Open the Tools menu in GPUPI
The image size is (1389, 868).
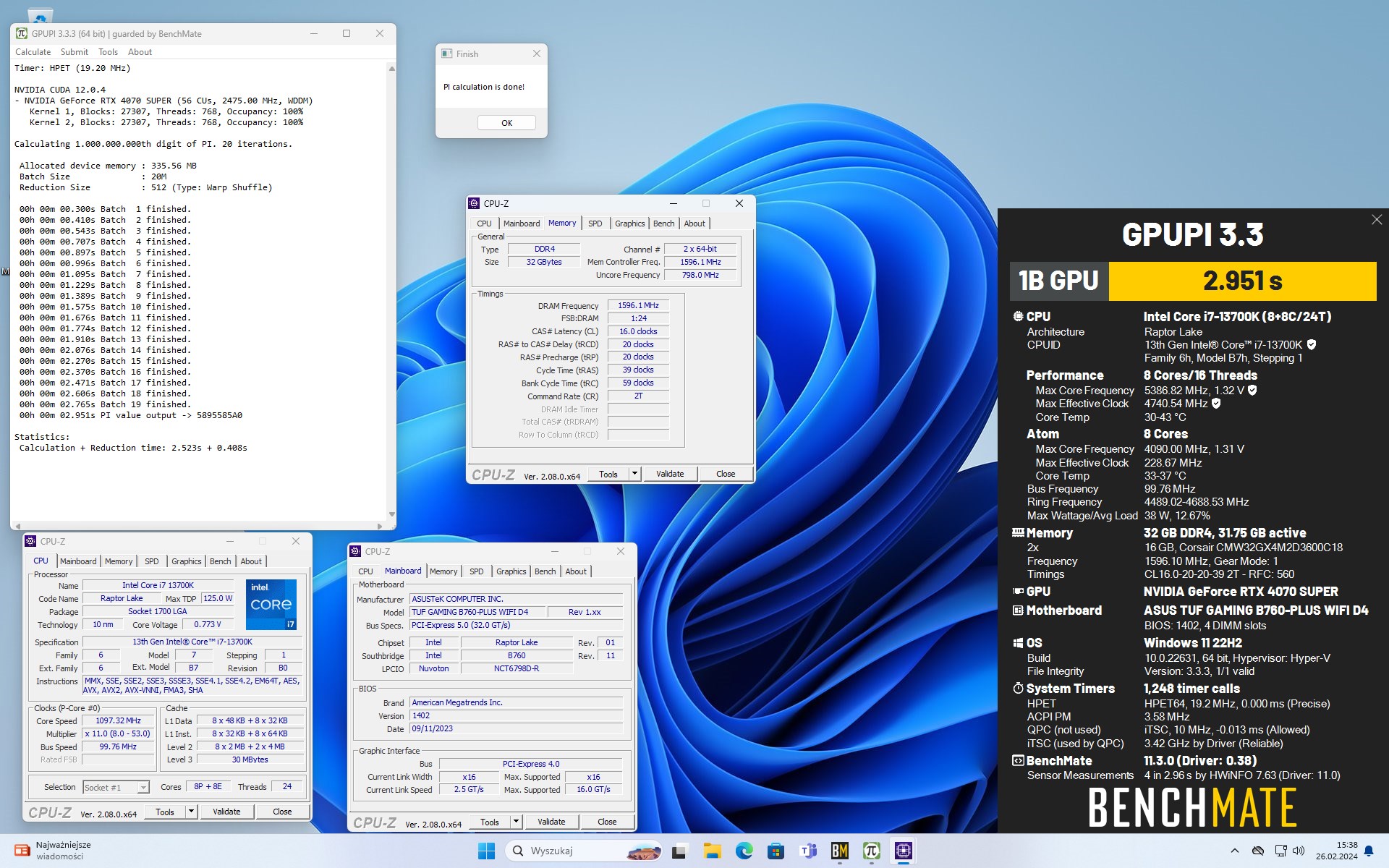click(108, 52)
